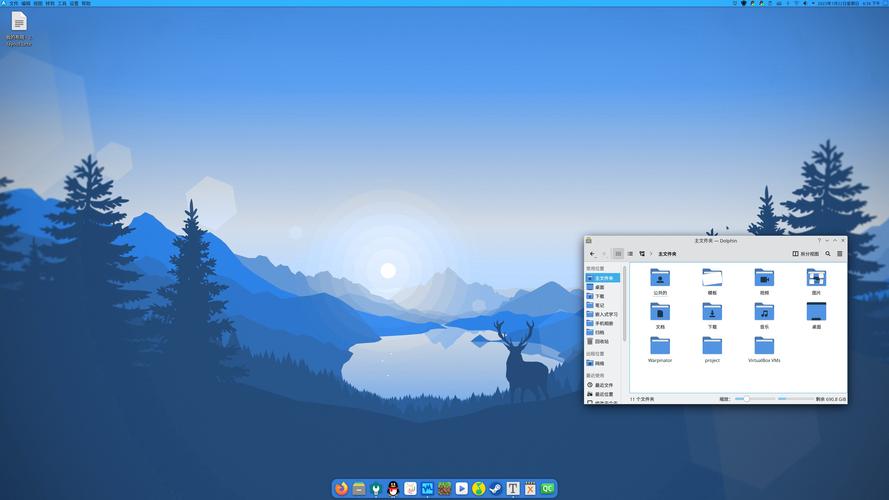
Task: Launch Firefox from the dock
Action: 342,489
